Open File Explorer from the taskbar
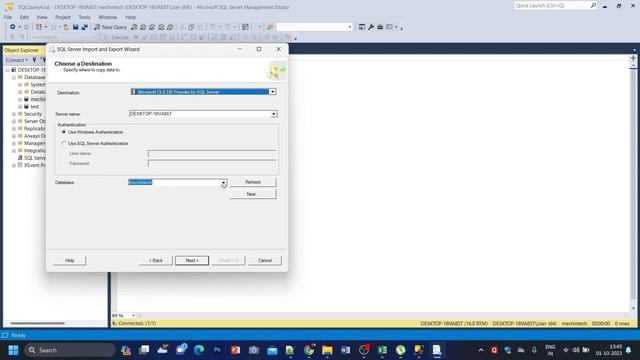This screenshot has height=360, width=640. (327, 350)
